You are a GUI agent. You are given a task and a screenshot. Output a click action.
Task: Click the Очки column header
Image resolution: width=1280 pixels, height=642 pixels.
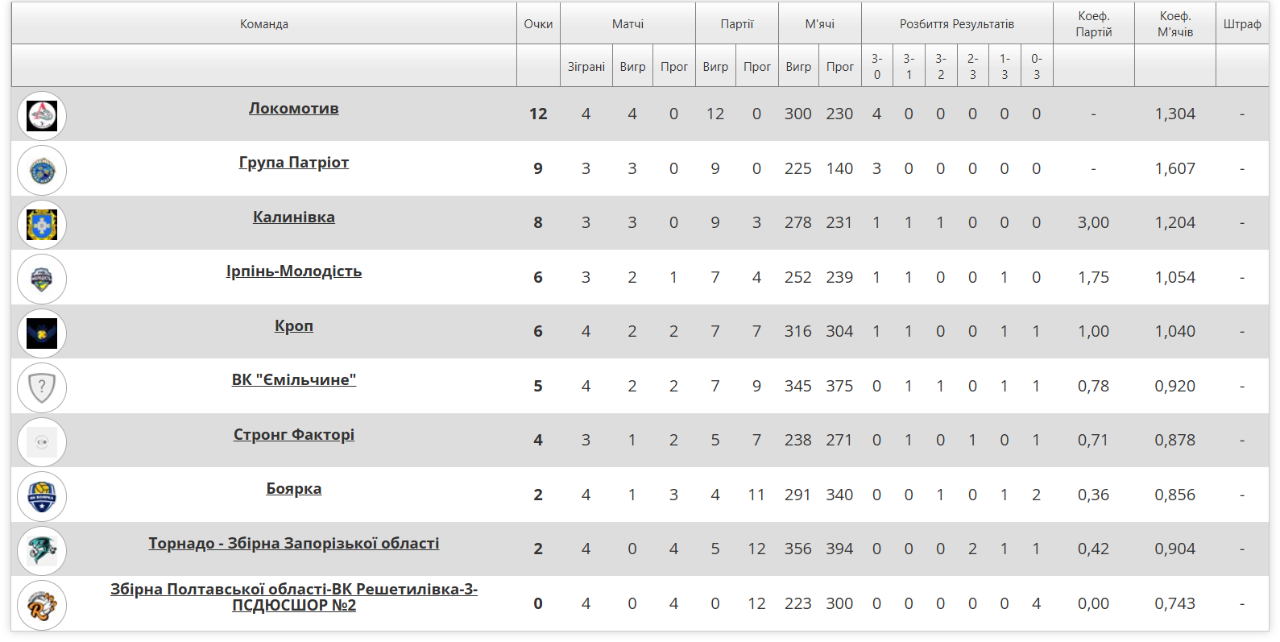(x=538, y=24)
